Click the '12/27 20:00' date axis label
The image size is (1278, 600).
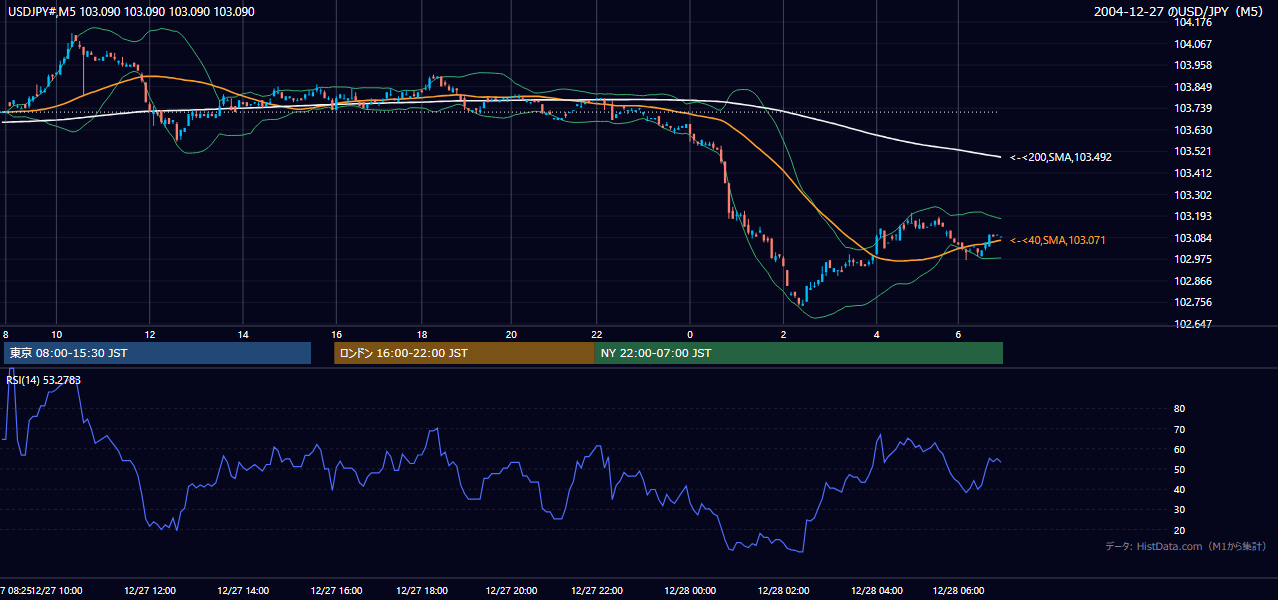[x=511, y=591]
